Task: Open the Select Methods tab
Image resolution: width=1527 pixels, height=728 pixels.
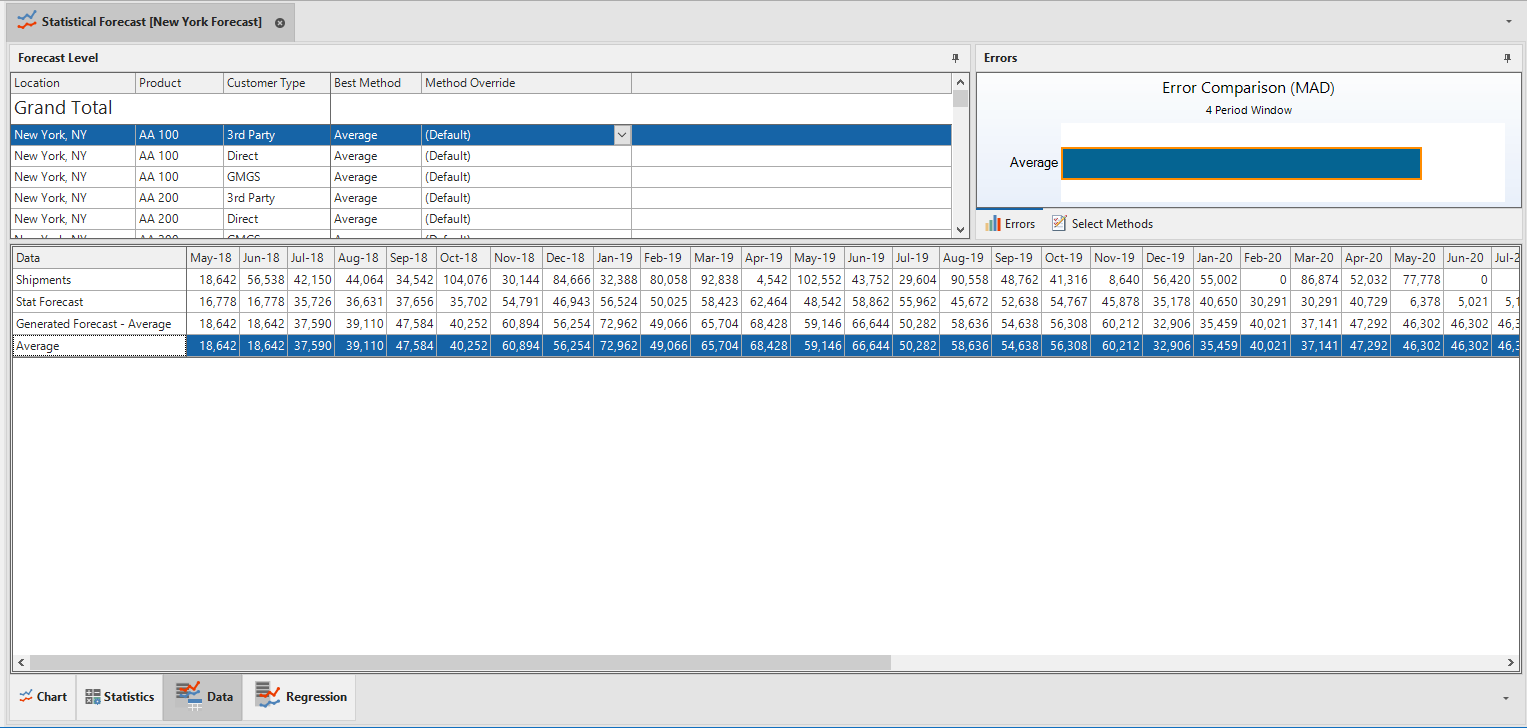Action: coord(1102,223)
